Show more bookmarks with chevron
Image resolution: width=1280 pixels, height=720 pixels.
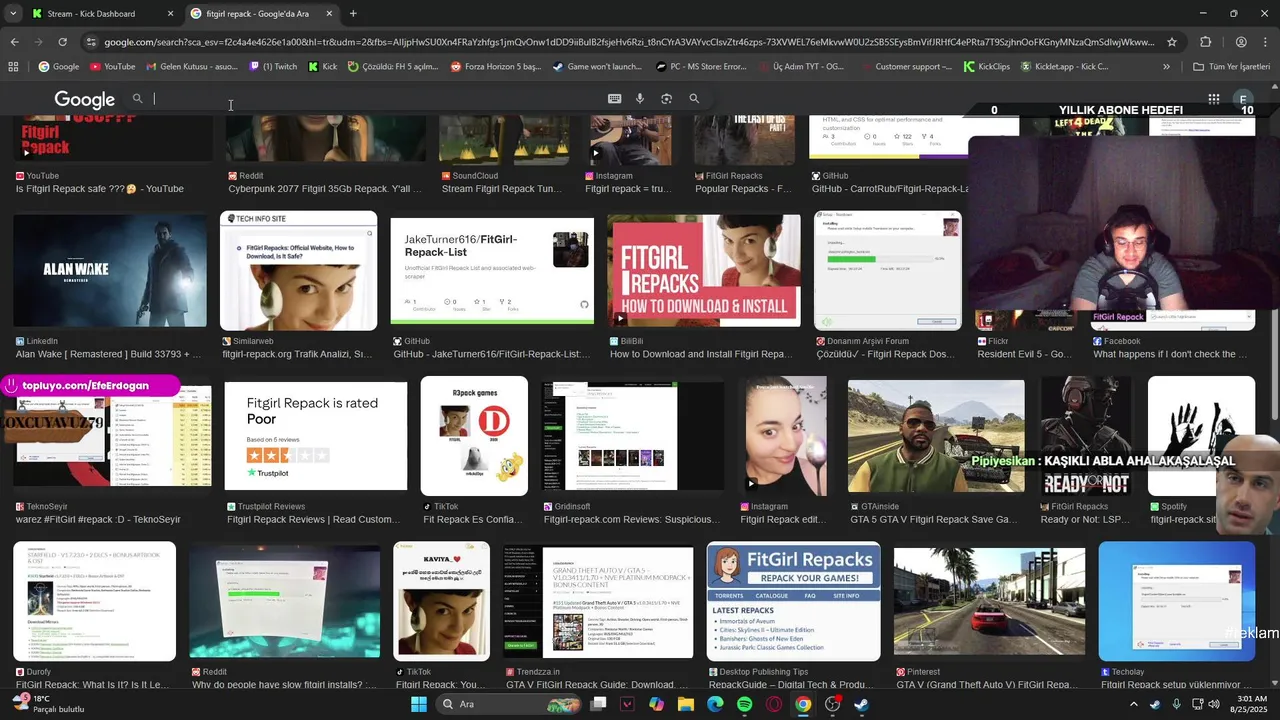click(1166, 67)
